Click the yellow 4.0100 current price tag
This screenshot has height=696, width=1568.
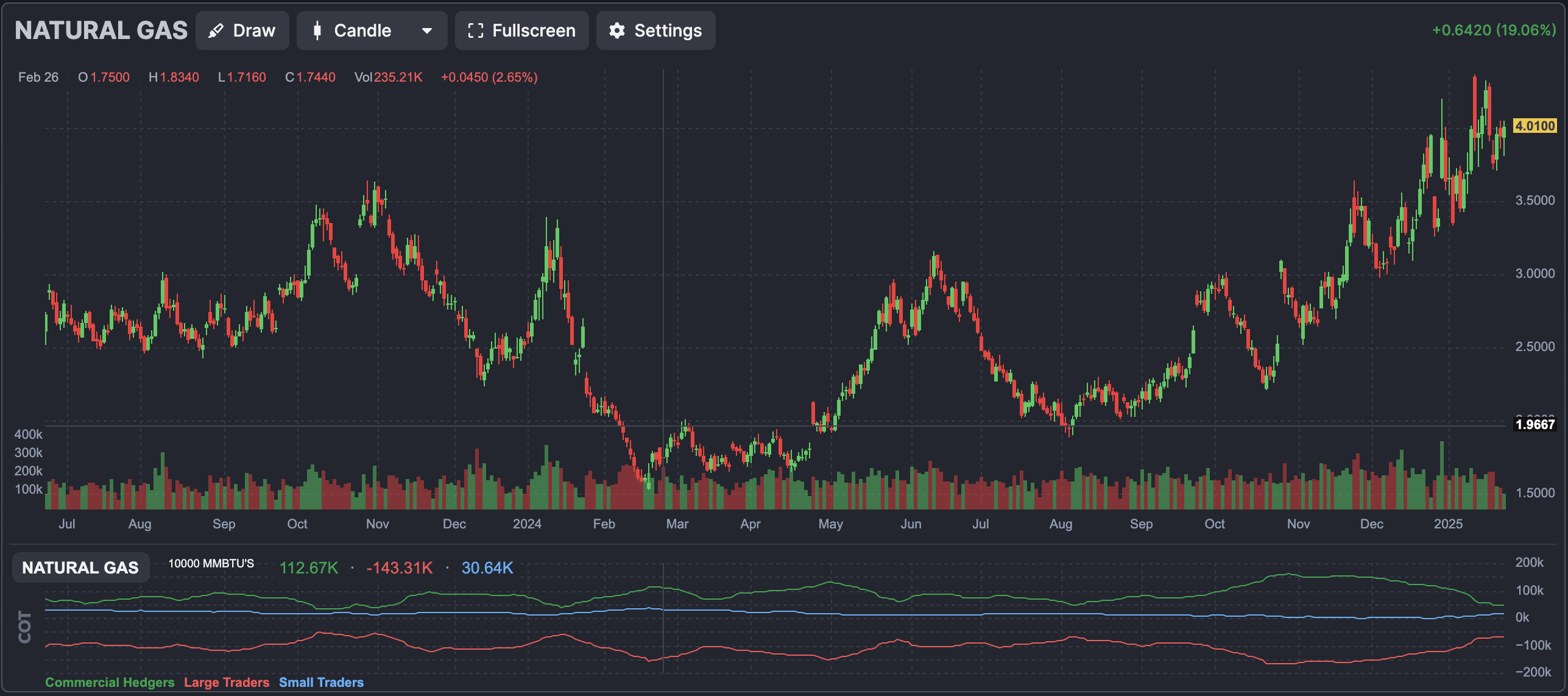coord(1534,126)
